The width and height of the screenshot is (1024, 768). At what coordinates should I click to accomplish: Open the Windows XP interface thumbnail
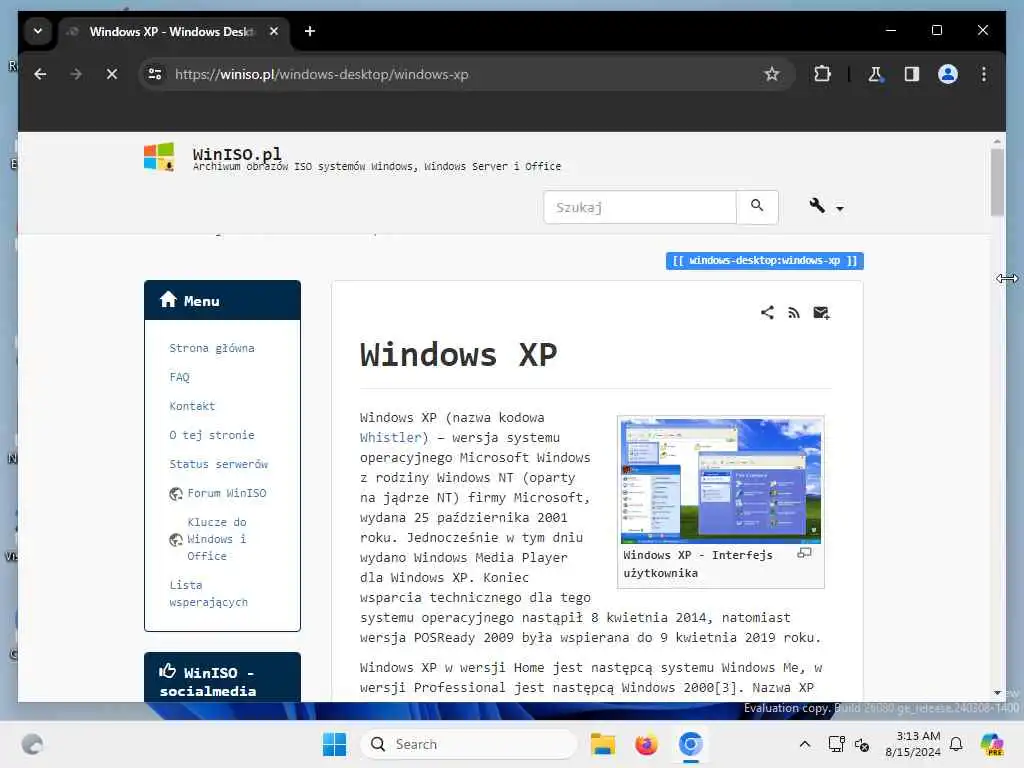coord(720,481)
